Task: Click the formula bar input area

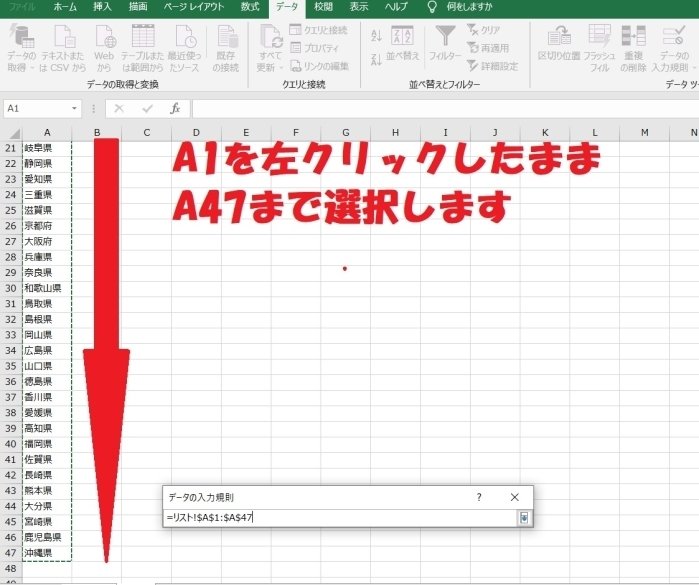Action: tap(445, 108)
